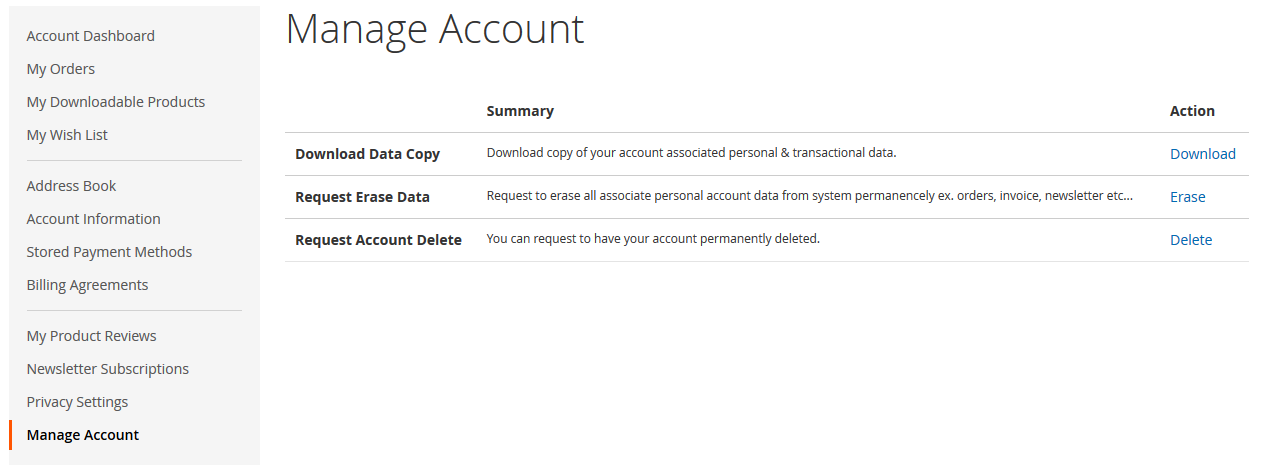Open the Account Dashboard page
The height and width of the screenshot is (473, 1268).
pos(90,36)
